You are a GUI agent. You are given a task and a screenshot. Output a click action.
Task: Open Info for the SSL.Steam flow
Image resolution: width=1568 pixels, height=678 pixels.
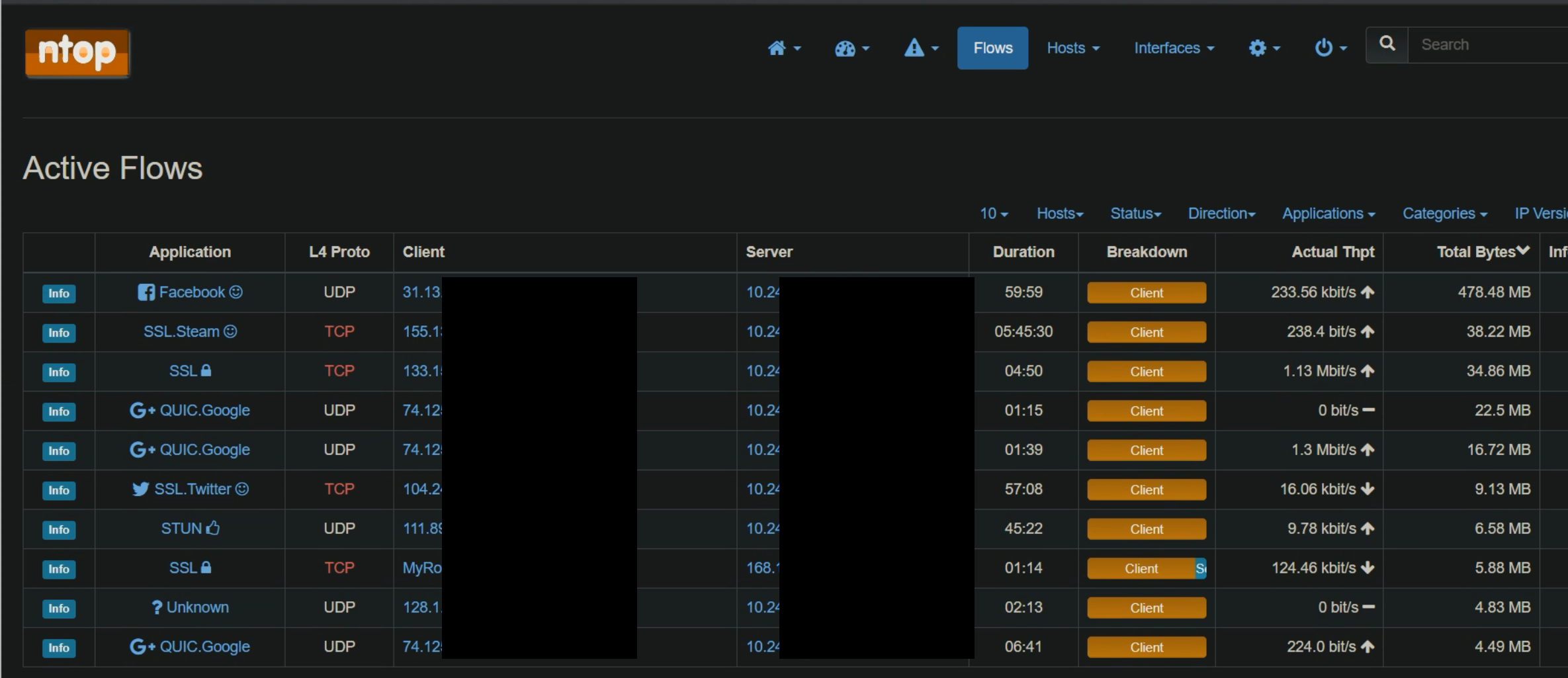coord(59,333)
